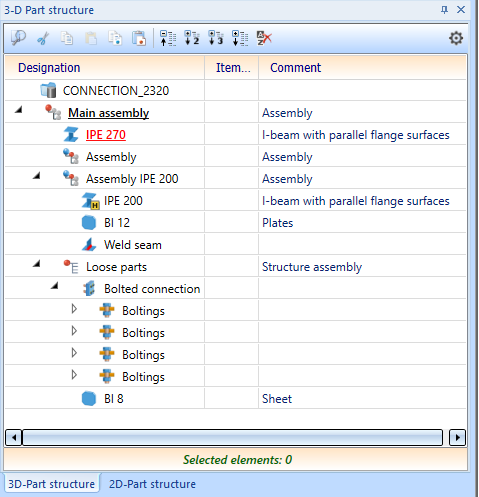Select the Weld seam item
This screenshot has width=479, height=497.
(x=133, y=245)
